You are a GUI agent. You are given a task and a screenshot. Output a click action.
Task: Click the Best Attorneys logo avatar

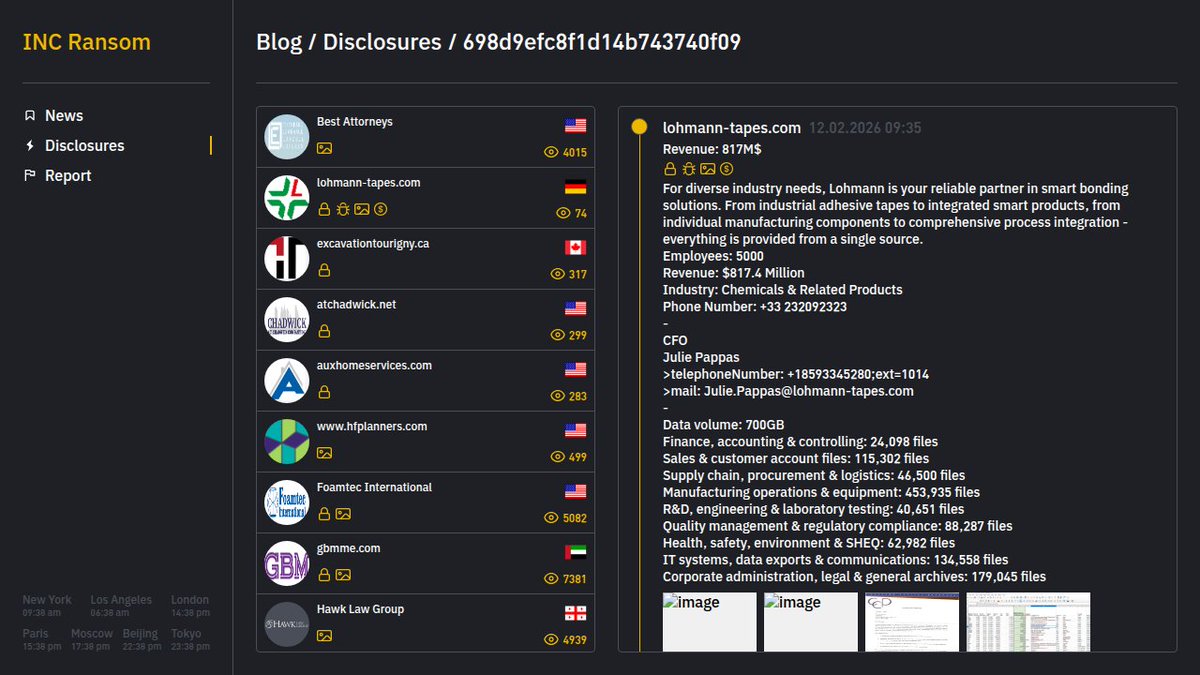point(287,137)
